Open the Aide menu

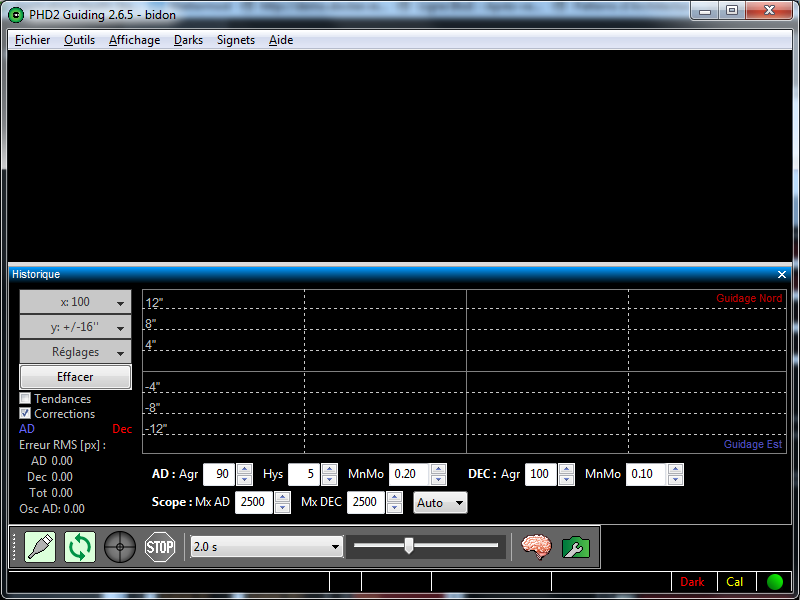pos(281,40)
